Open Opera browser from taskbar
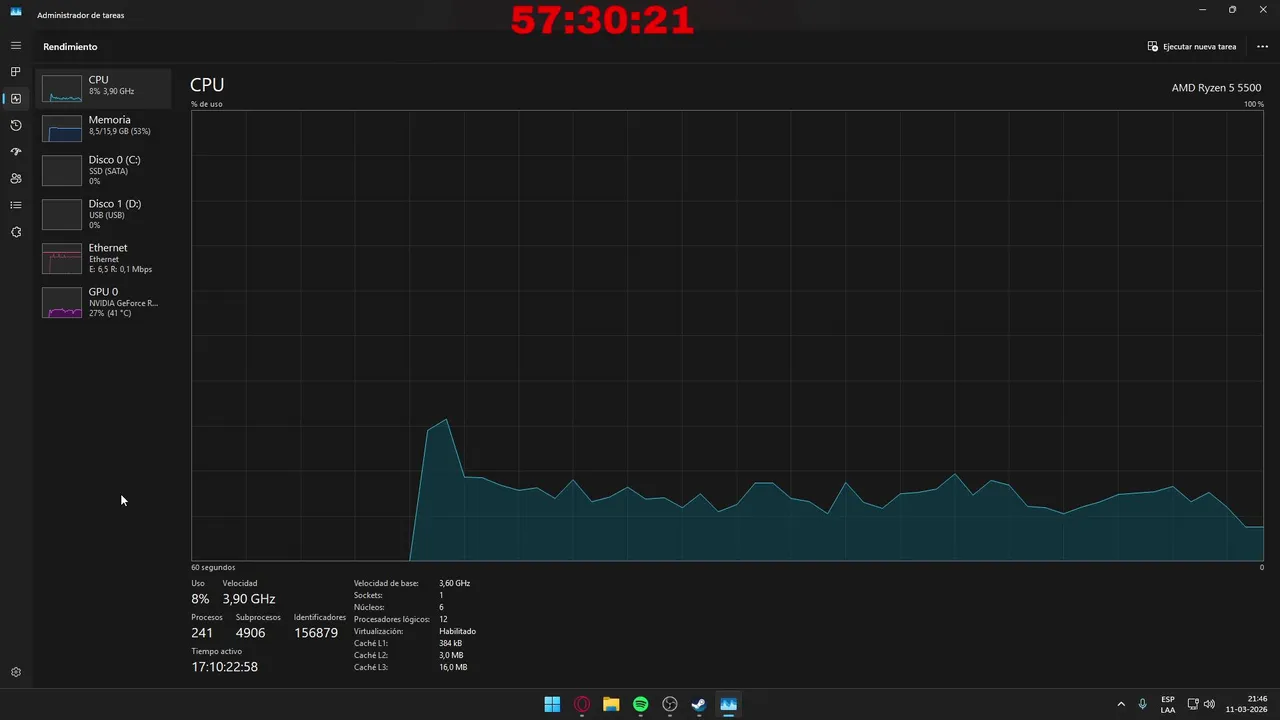Viewport: 1280px width, 720px height. (582, 704)
